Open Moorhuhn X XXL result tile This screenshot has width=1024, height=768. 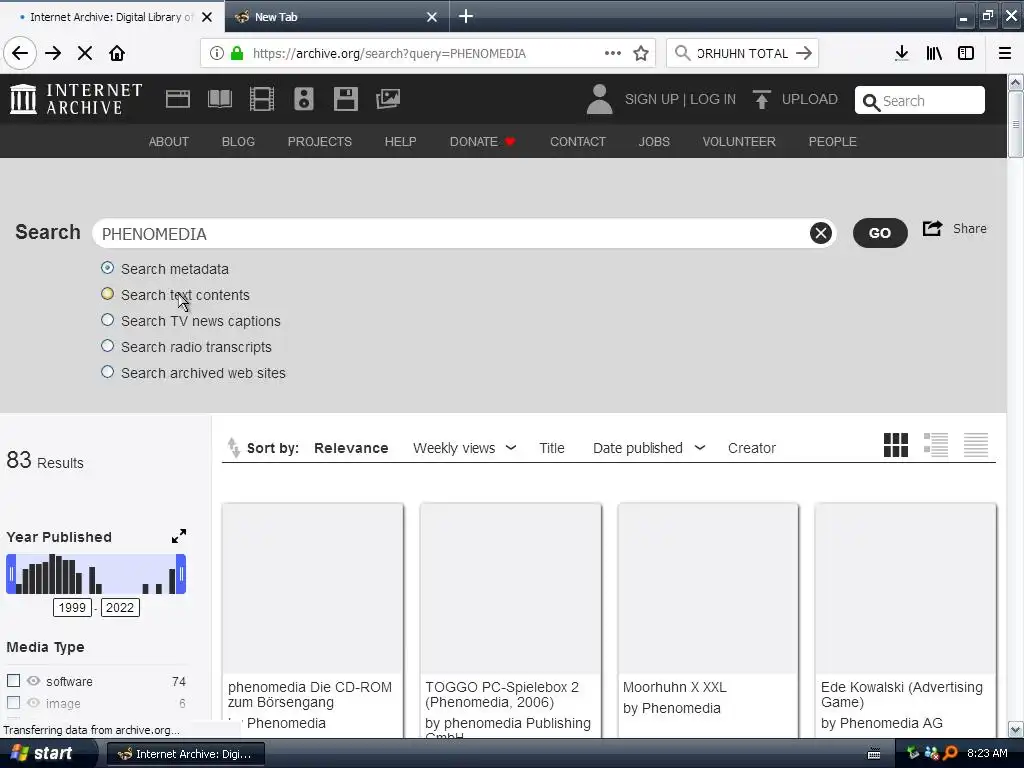[x=708, y=620]
